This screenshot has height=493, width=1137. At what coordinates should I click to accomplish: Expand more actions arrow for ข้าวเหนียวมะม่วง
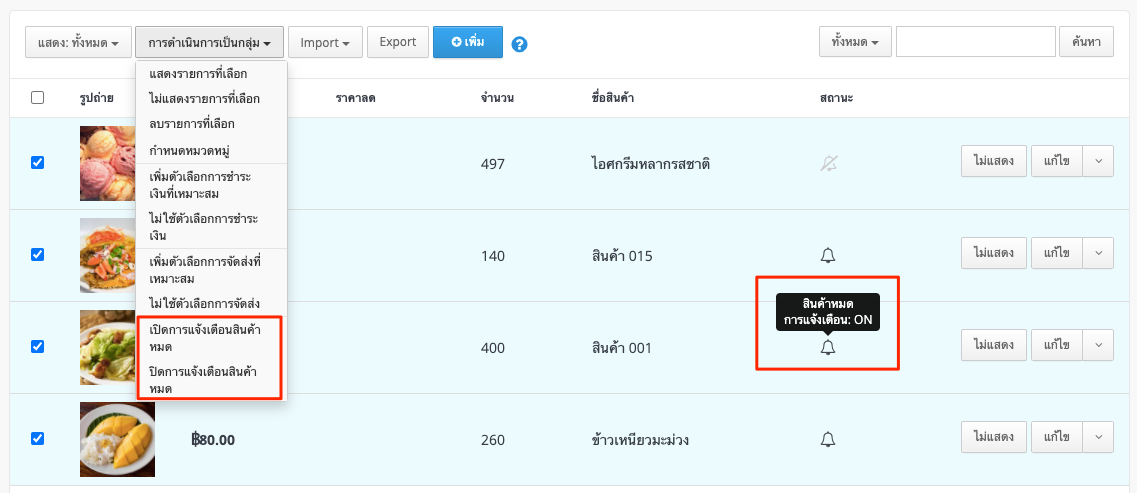click(1098, 437)
